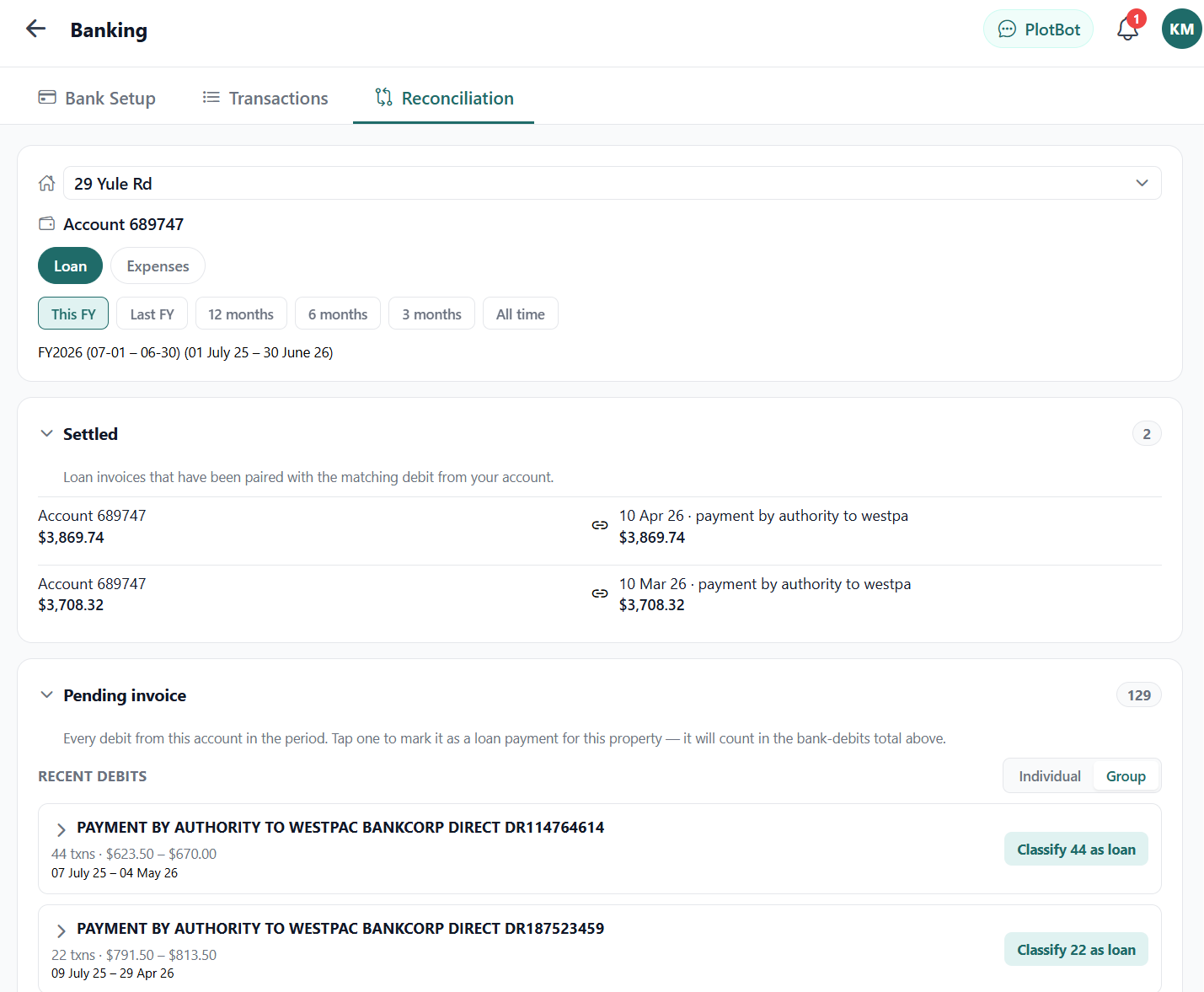
Task: Click the house icon beside 29 Yule Rd
Action: coord(47,183)
